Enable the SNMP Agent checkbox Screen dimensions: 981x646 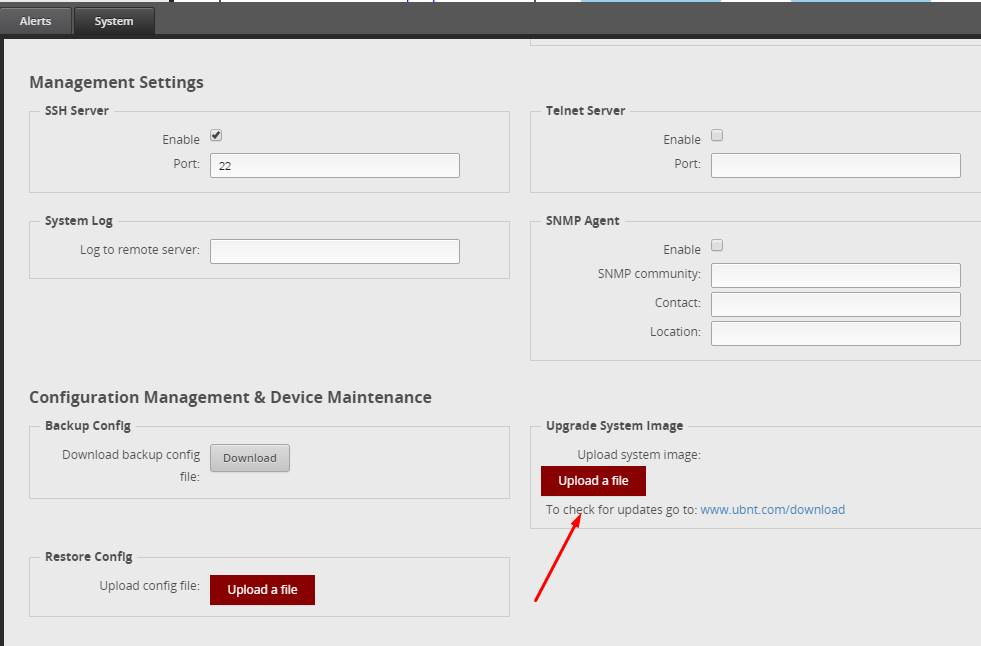(x=716, y=246)
